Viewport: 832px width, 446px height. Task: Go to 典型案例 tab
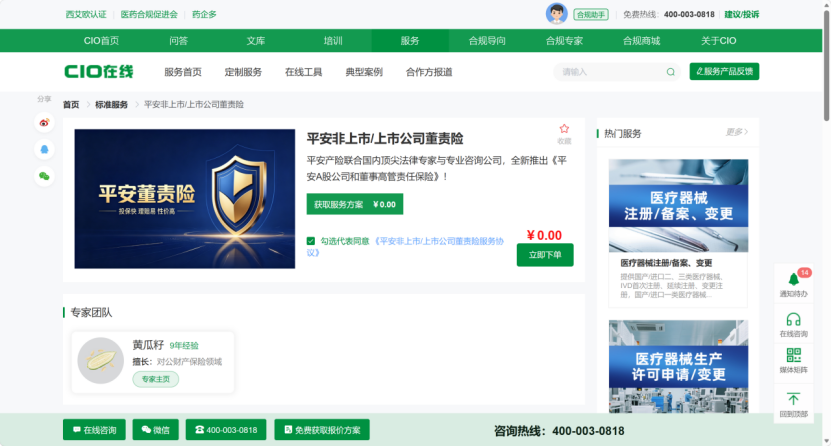click(364, 72)
